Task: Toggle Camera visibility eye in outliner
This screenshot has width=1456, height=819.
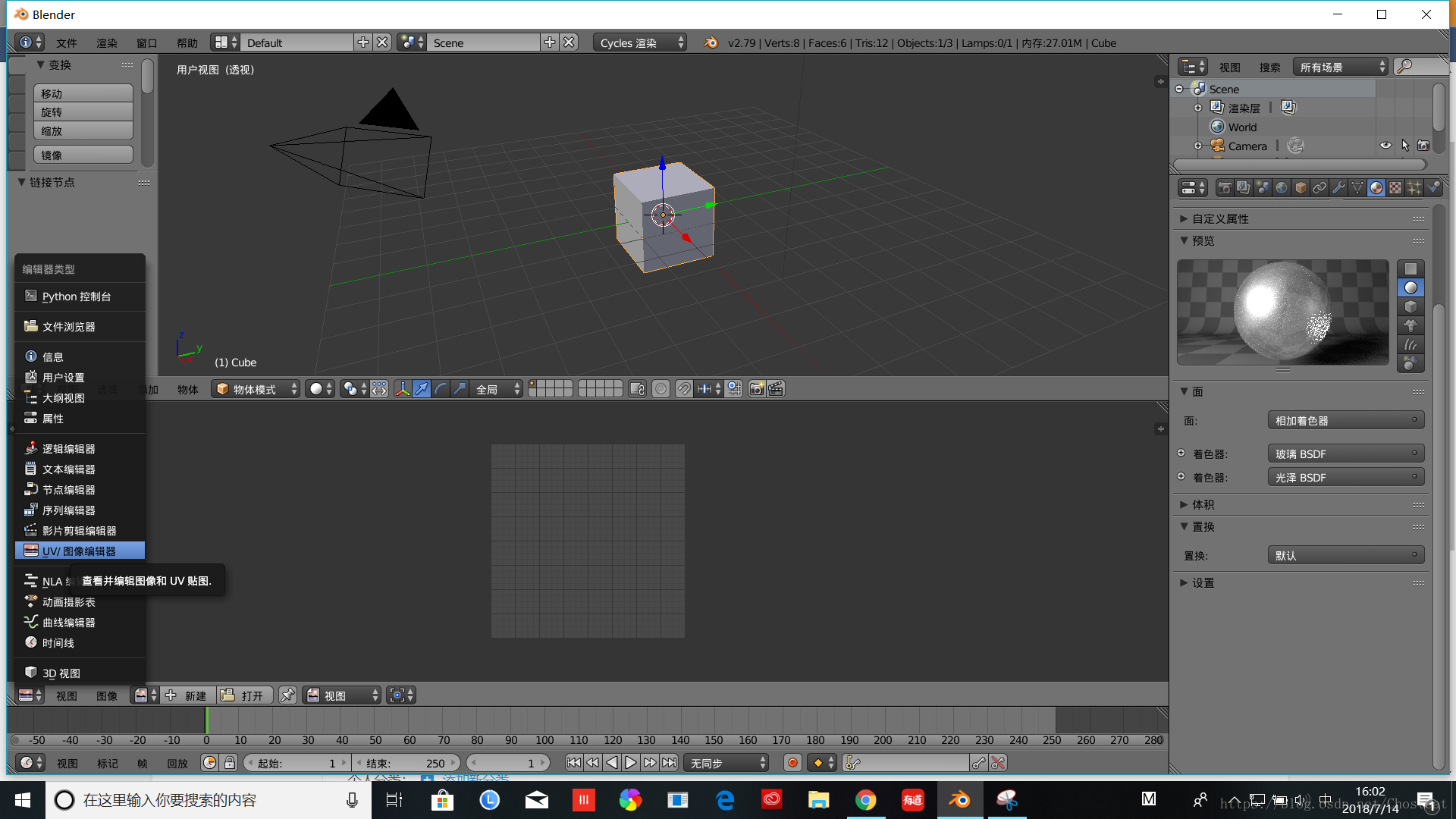Action: click(1385, 146)
